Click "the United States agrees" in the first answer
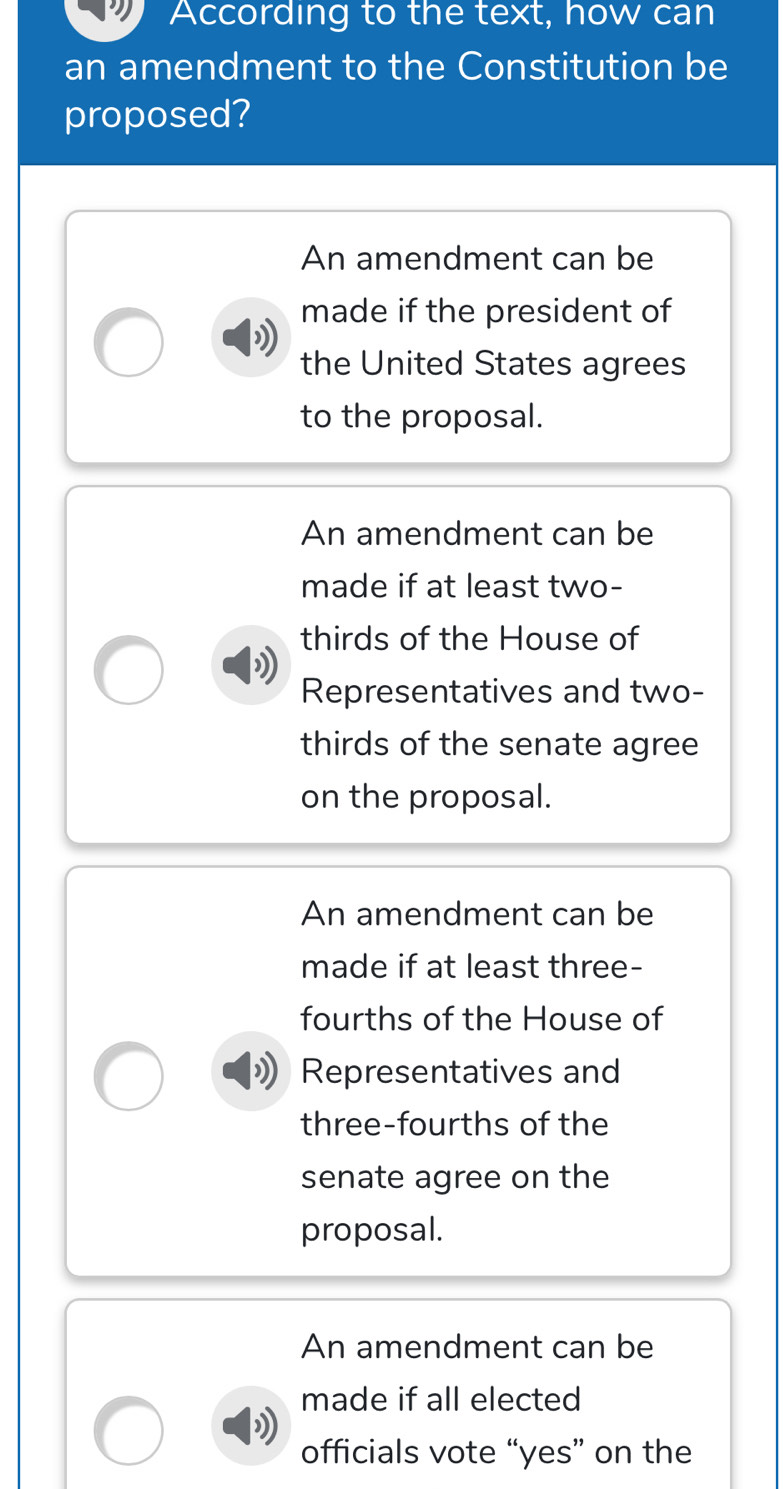 (x=493, y=363)
